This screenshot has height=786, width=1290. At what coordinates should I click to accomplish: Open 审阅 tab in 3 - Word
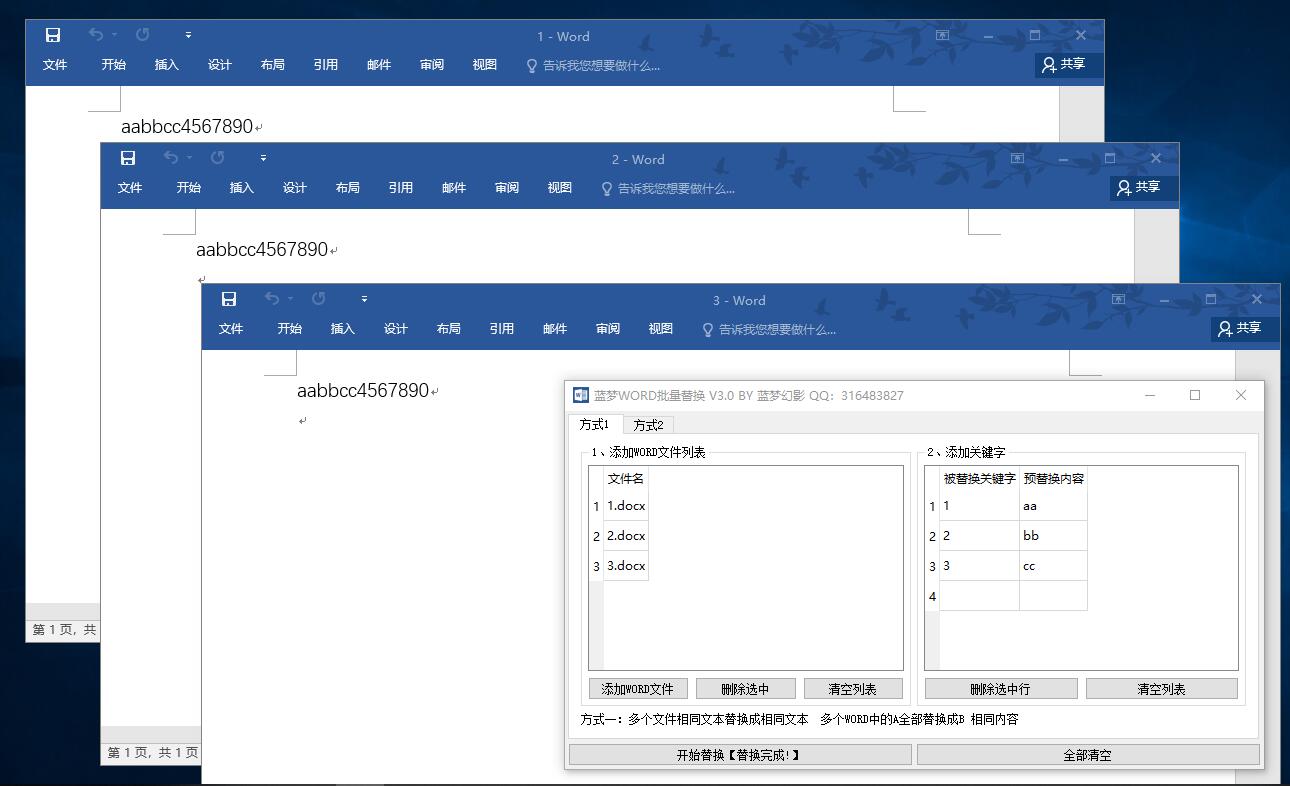(607, 329)
